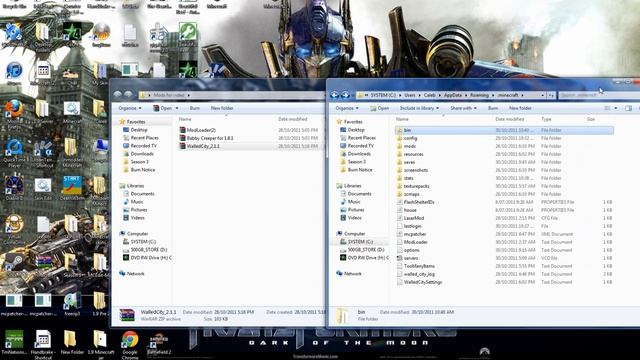Open Organize menu in Mods window

[x=130, y=108]
